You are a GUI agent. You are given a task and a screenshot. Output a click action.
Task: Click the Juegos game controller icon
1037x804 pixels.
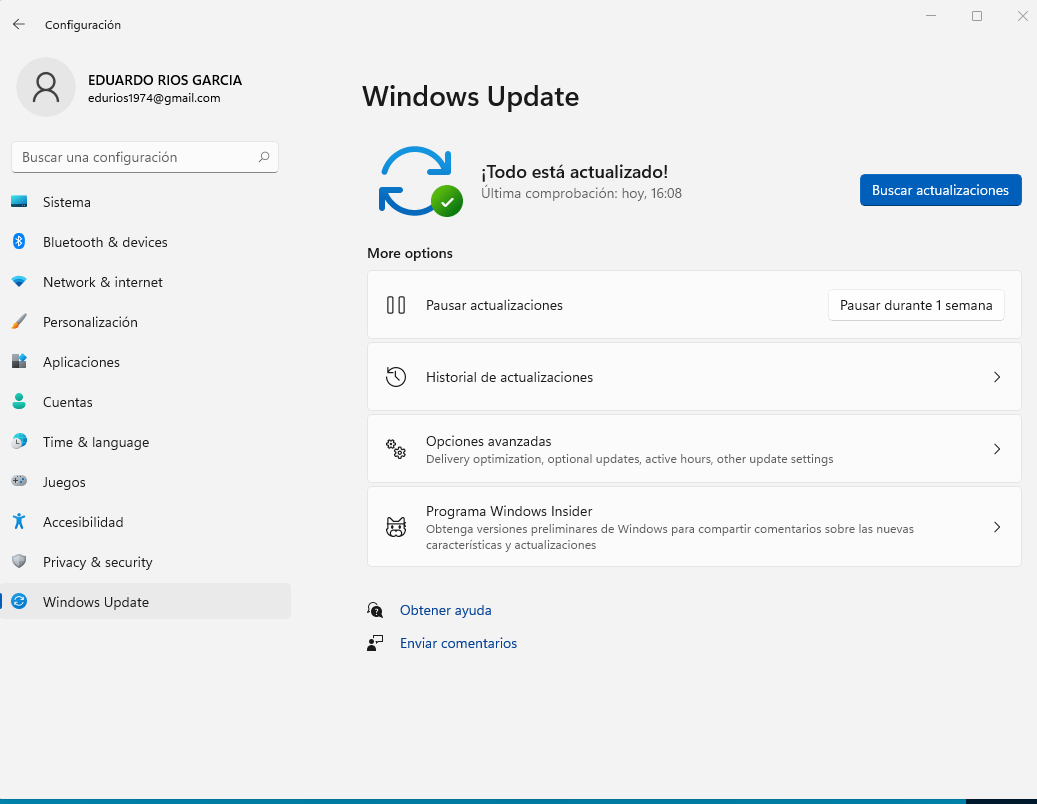click(19, 482)
